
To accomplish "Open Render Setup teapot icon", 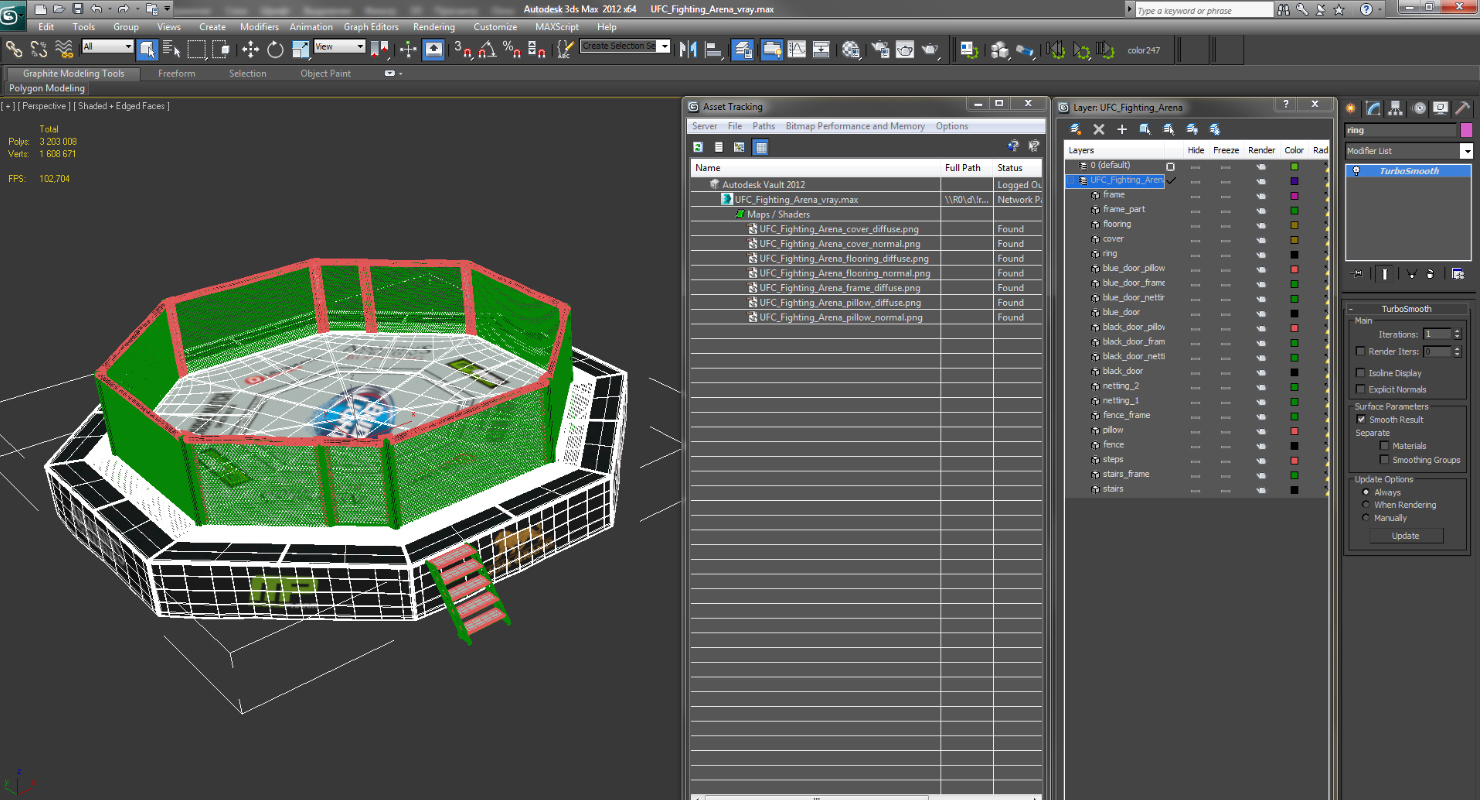I will click(880, 49).
